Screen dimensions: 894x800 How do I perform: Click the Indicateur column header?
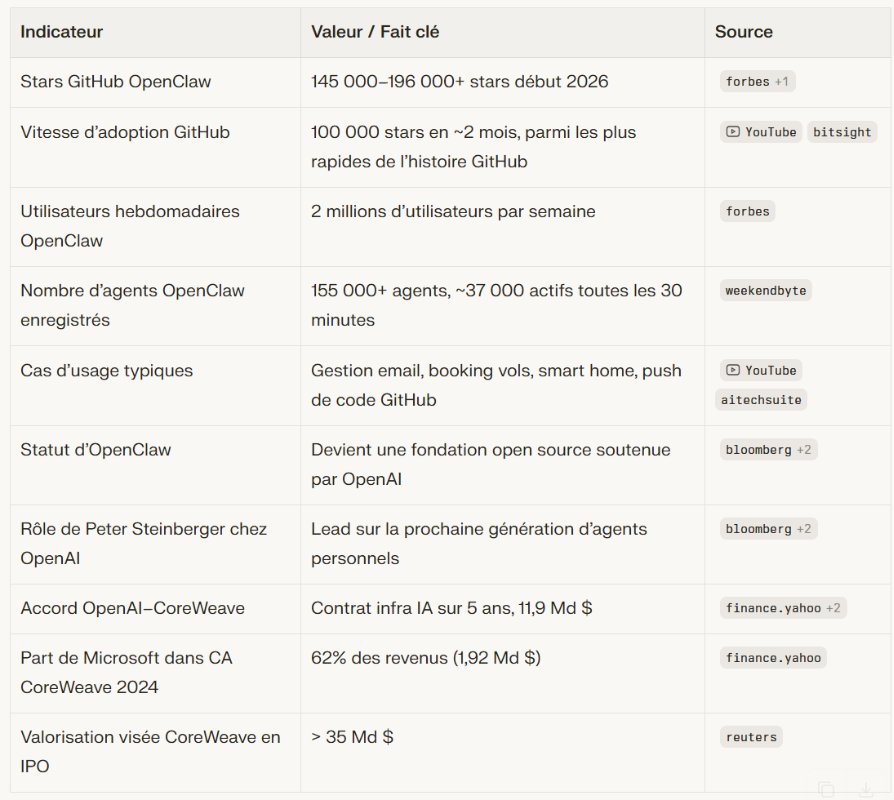[62, 32]
